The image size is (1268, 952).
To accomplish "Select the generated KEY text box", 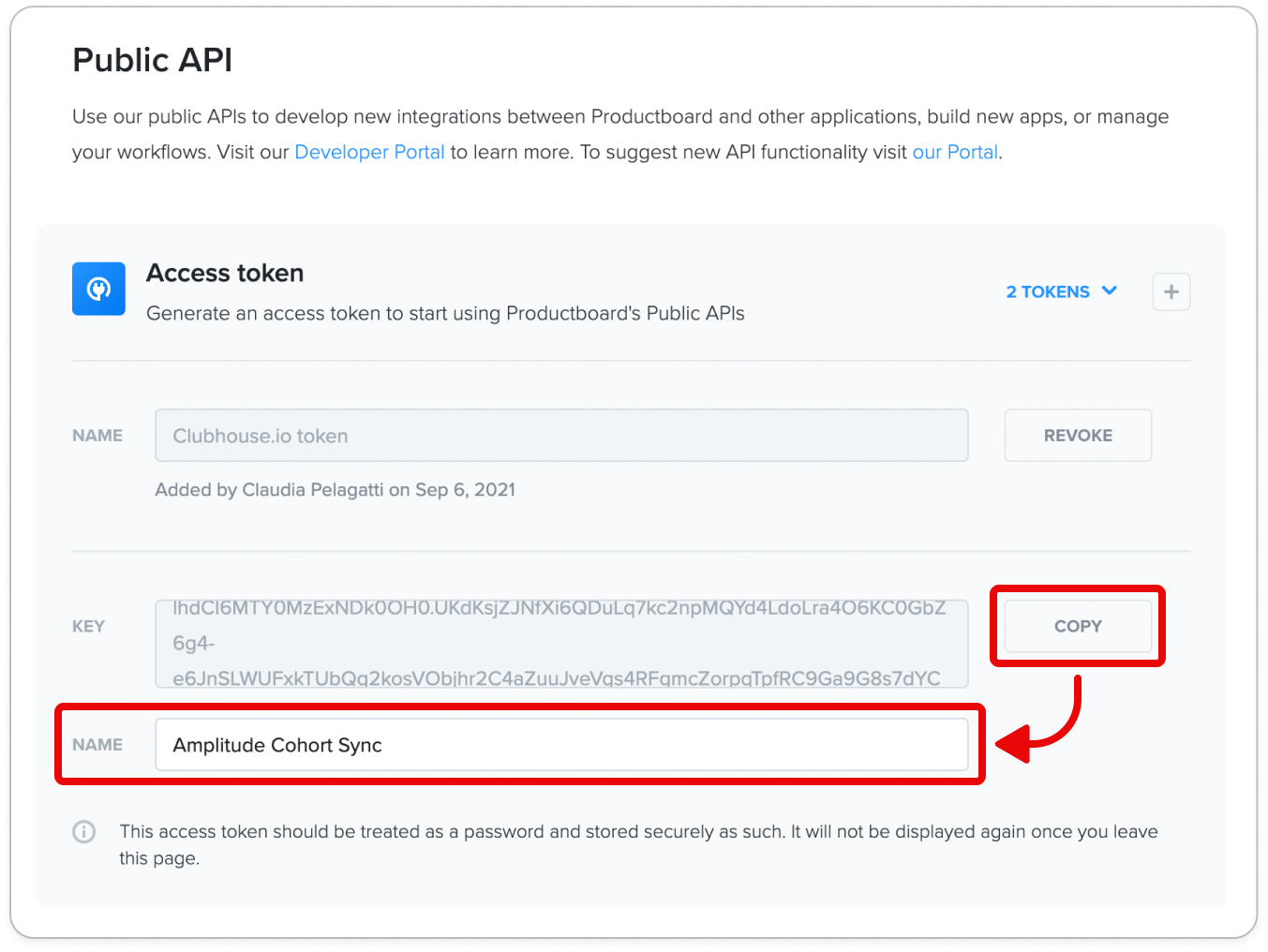I will point(561,644).
